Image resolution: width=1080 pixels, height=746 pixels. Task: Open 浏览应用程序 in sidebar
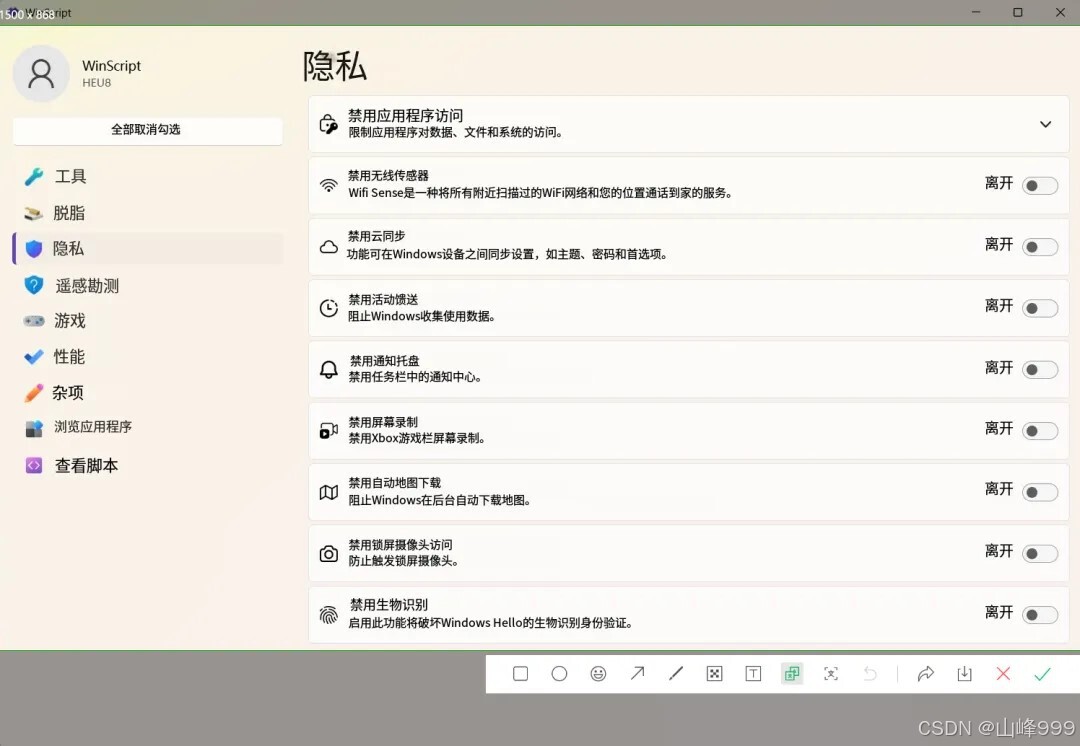[147, 427]
